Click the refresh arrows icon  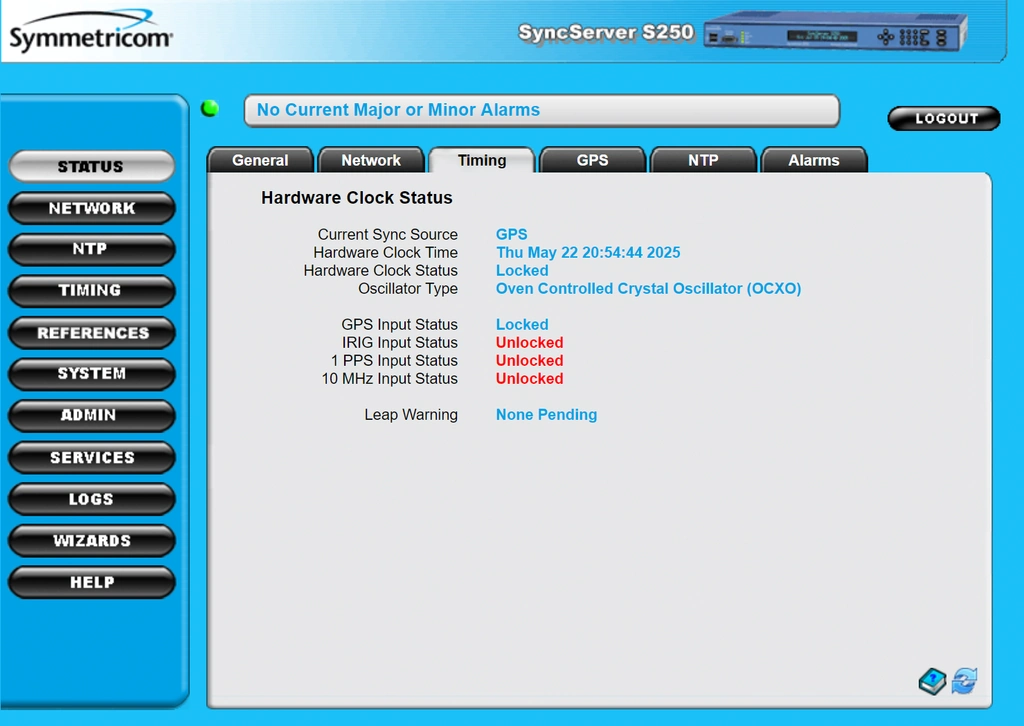click(964, 681)
